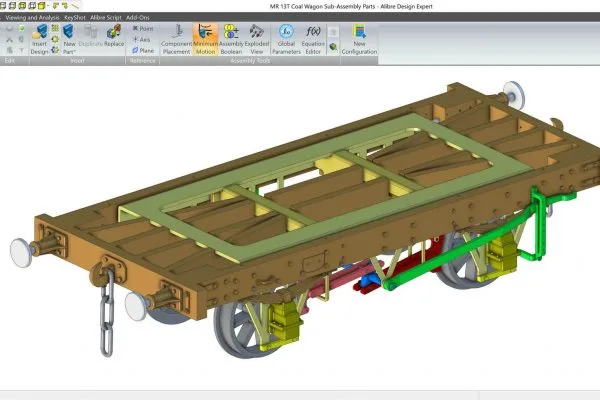Open the Component Placement tool
This screenshot has height=400, width=600.
coord(176,39)
